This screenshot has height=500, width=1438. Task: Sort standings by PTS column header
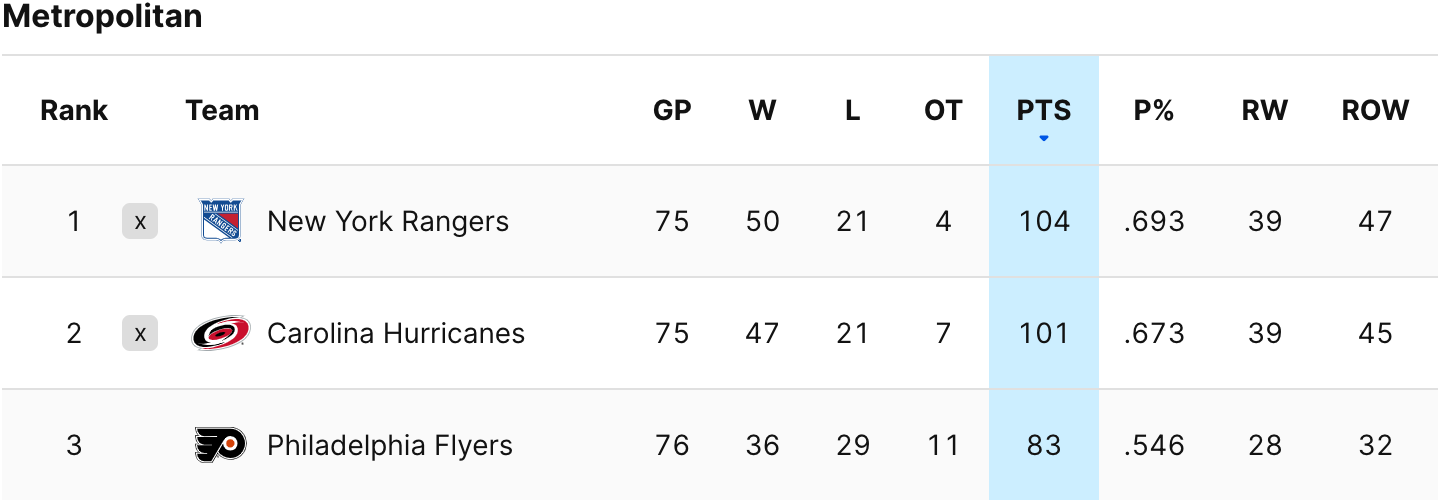tap(1044, 110)
